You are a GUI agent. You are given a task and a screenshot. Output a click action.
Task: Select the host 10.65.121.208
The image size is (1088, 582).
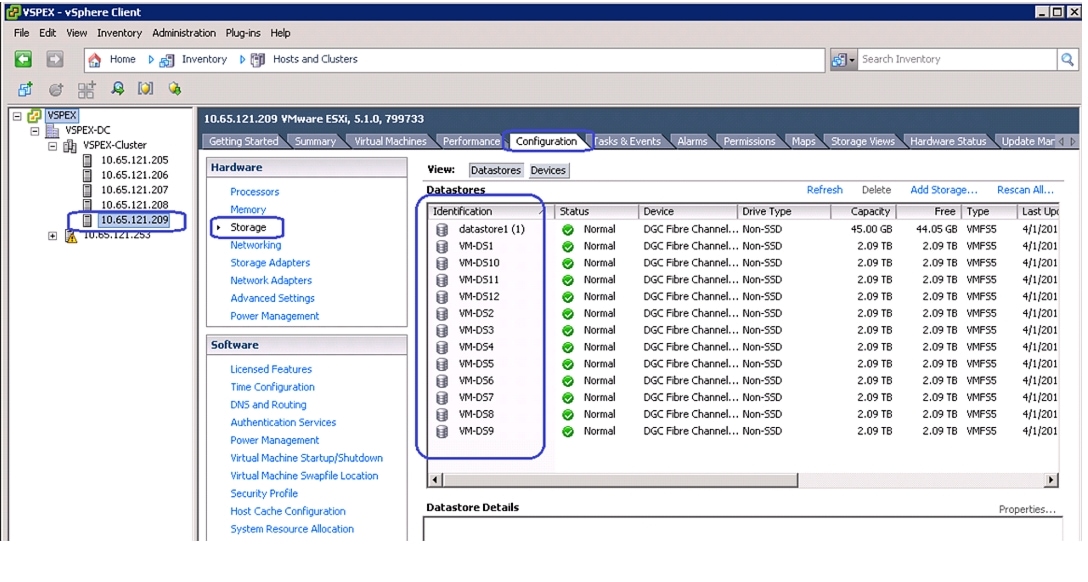pyautogui.click(x=135, y=205)
